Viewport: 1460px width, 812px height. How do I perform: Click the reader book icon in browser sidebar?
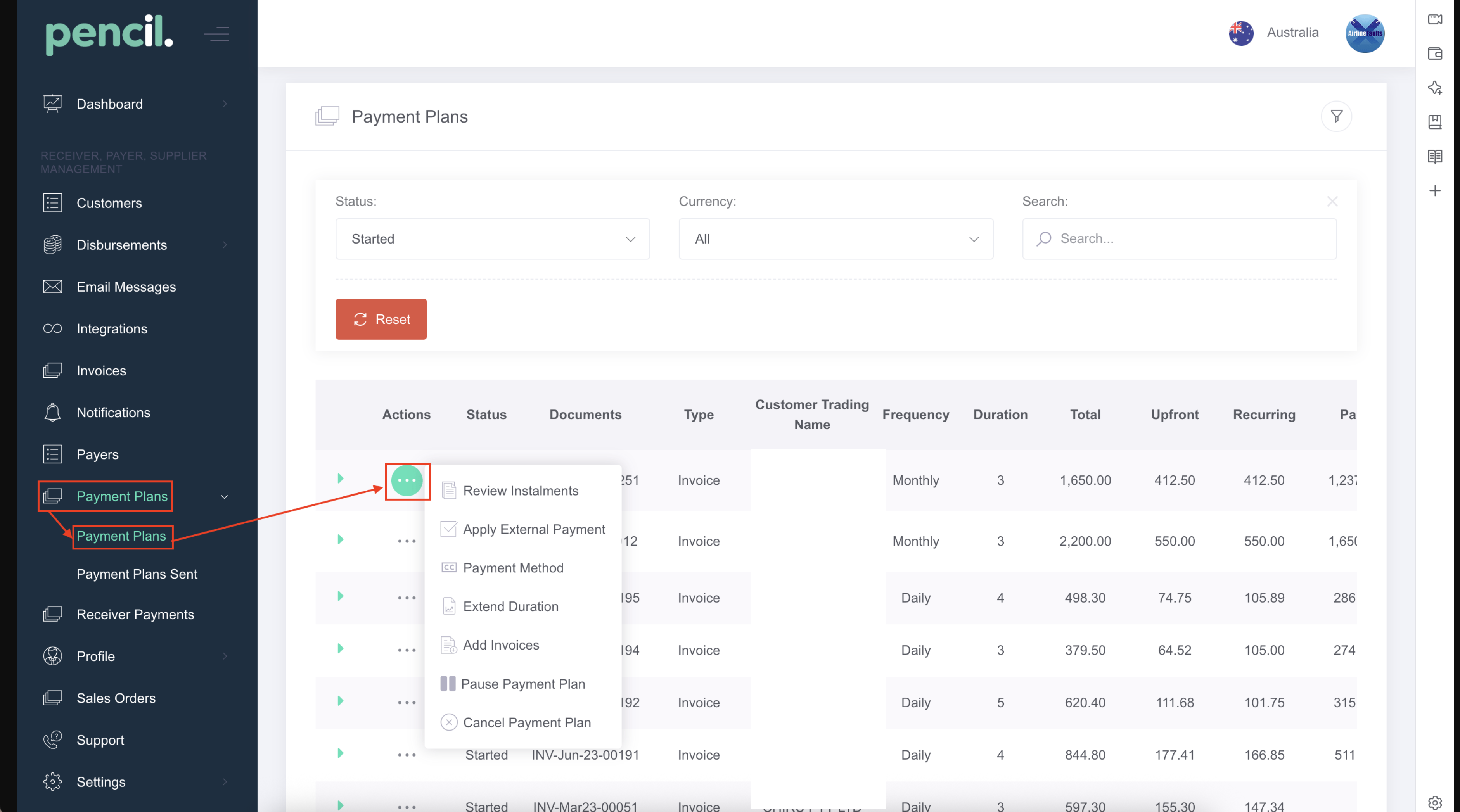click(x=1434, y=156)
